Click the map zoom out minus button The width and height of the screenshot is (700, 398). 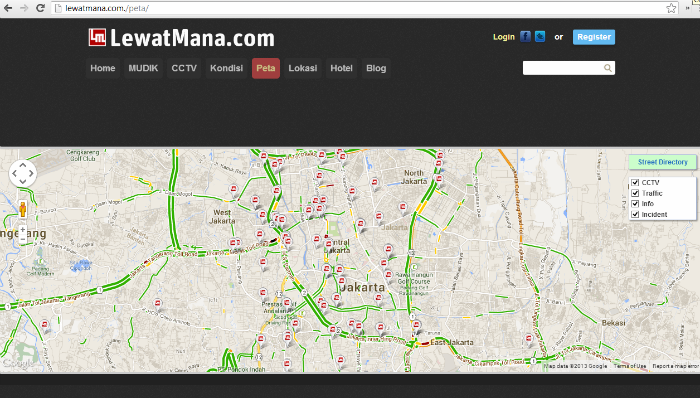point(23,239)
